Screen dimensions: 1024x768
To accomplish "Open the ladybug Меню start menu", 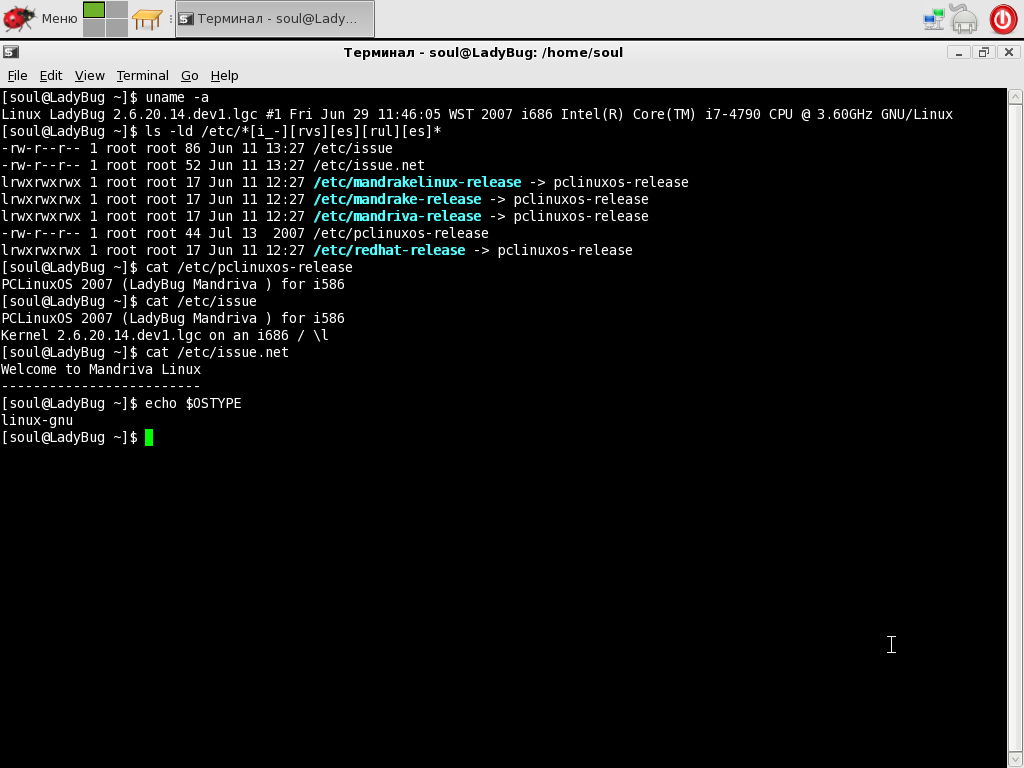I will pos(40,18).
